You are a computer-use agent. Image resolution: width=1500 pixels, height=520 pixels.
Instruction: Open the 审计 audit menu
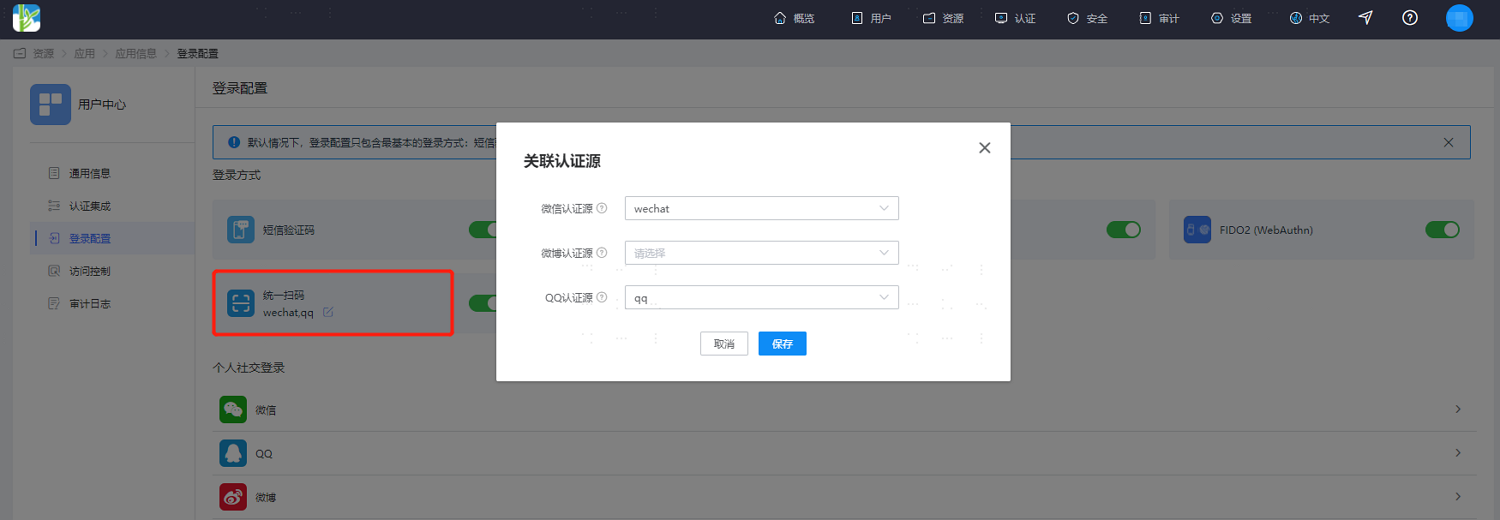pyautogui.click(x=1159, y=18)
